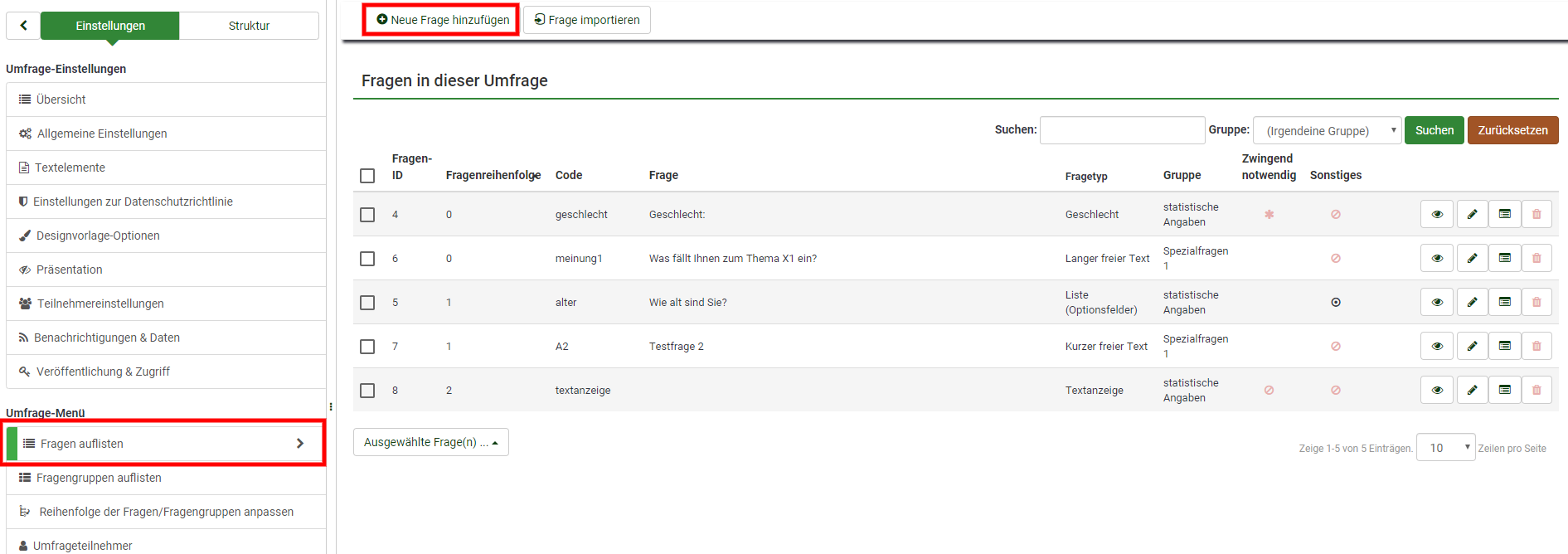This screenshot has height=554, width=1568.
Task: Focus the Suchen search text field
Action: pyautogui.click(x=1121, y=130)
